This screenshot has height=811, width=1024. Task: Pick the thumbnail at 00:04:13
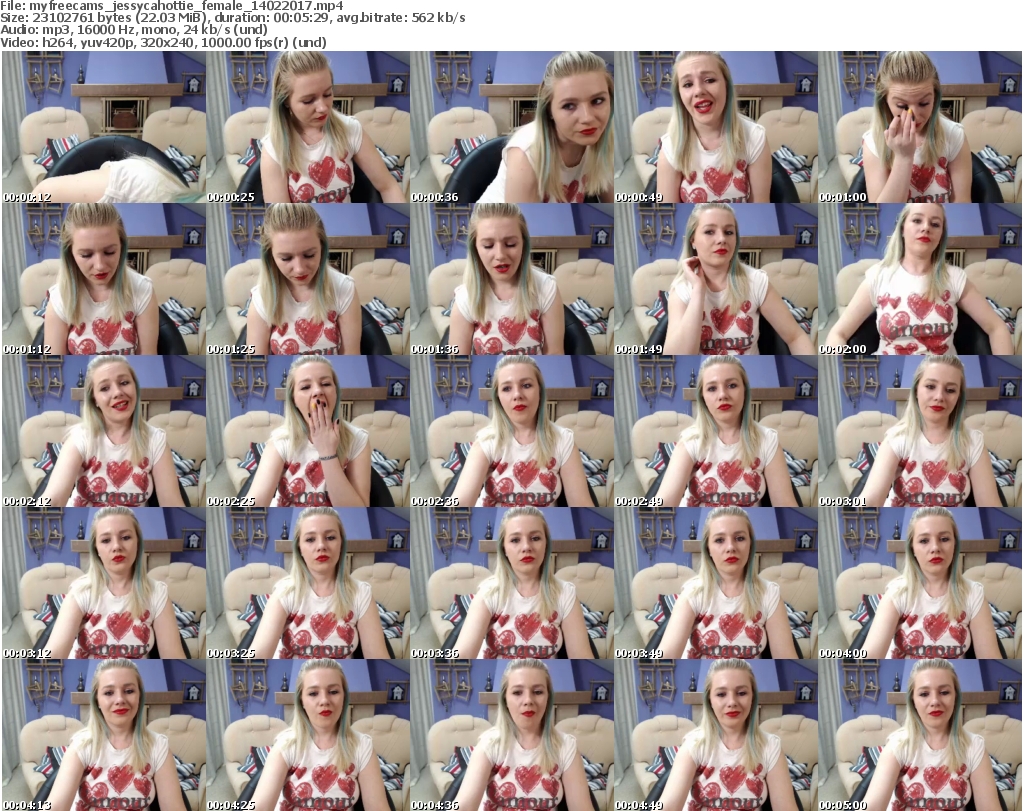104,735
